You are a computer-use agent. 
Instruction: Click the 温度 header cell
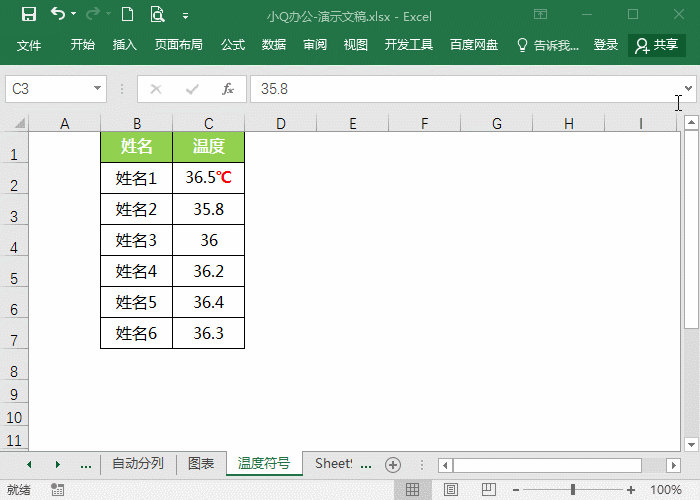click(208, 147)
